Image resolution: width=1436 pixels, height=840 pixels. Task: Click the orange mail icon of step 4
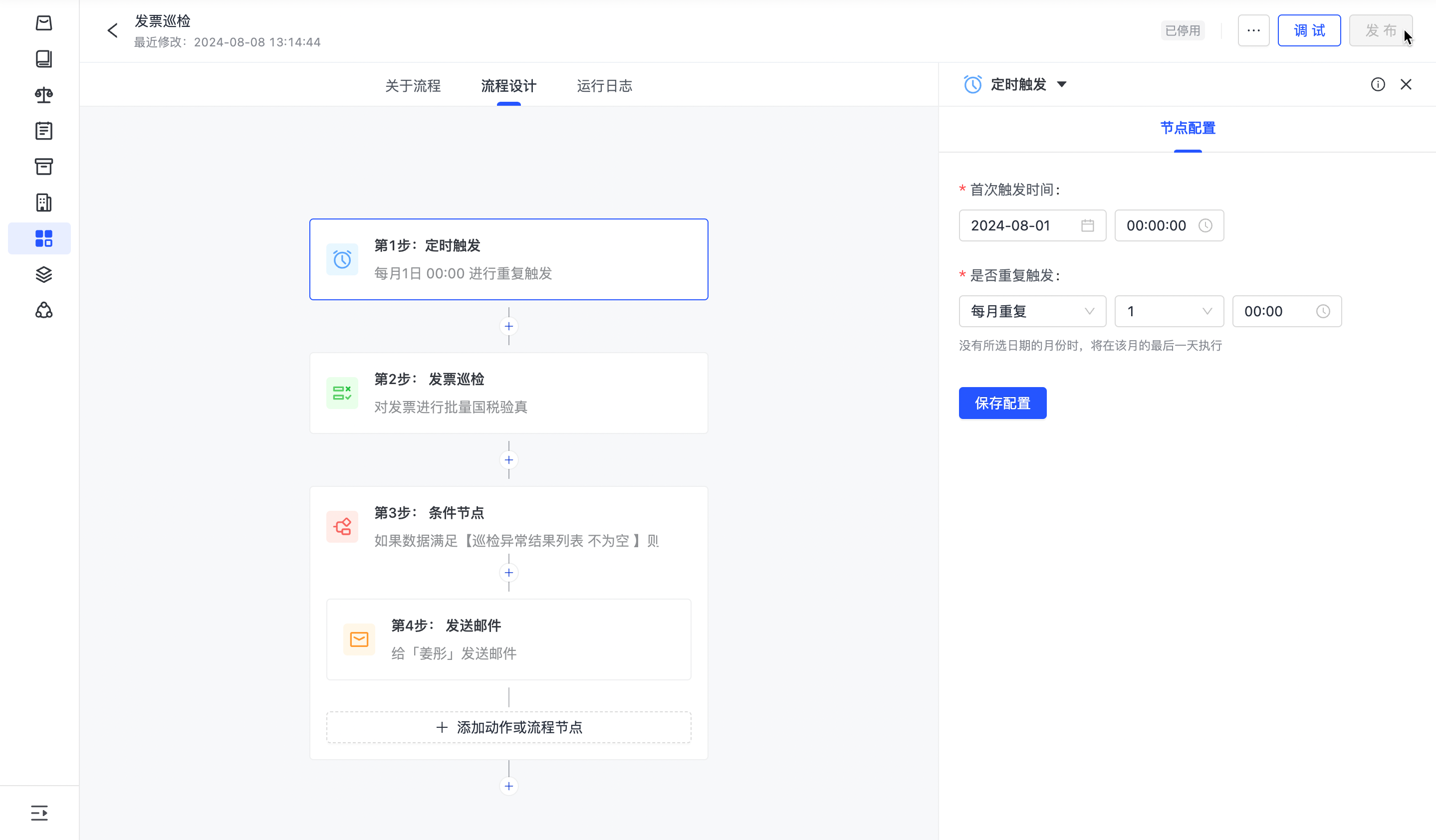click(359, 639)
